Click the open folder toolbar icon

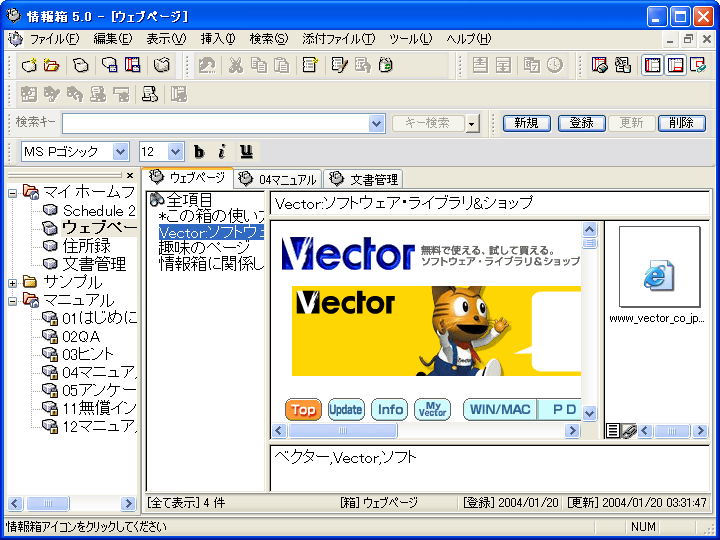click(x=51, y=66)
